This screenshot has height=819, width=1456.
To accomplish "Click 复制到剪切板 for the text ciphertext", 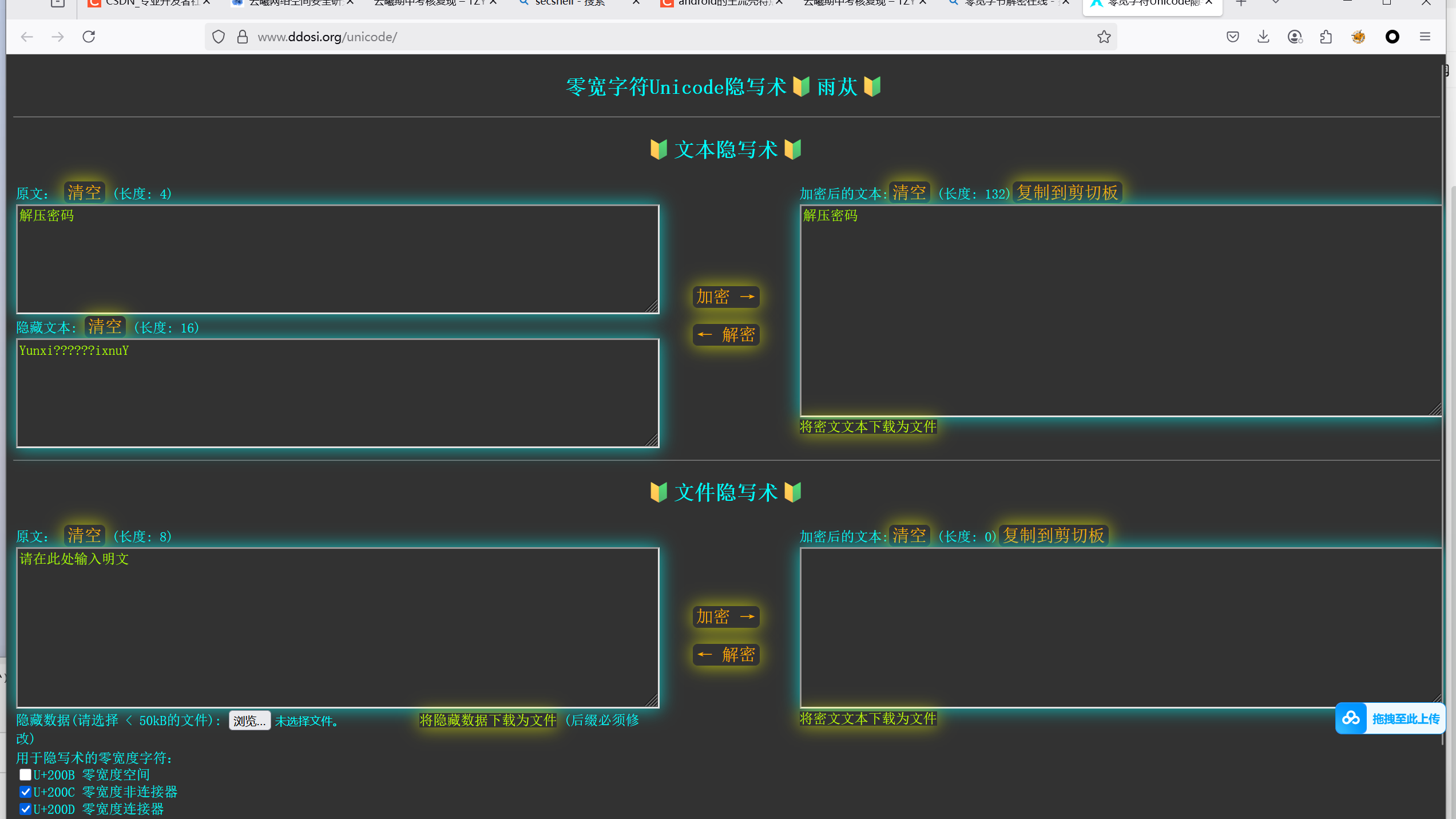I will coord(1067,193).
